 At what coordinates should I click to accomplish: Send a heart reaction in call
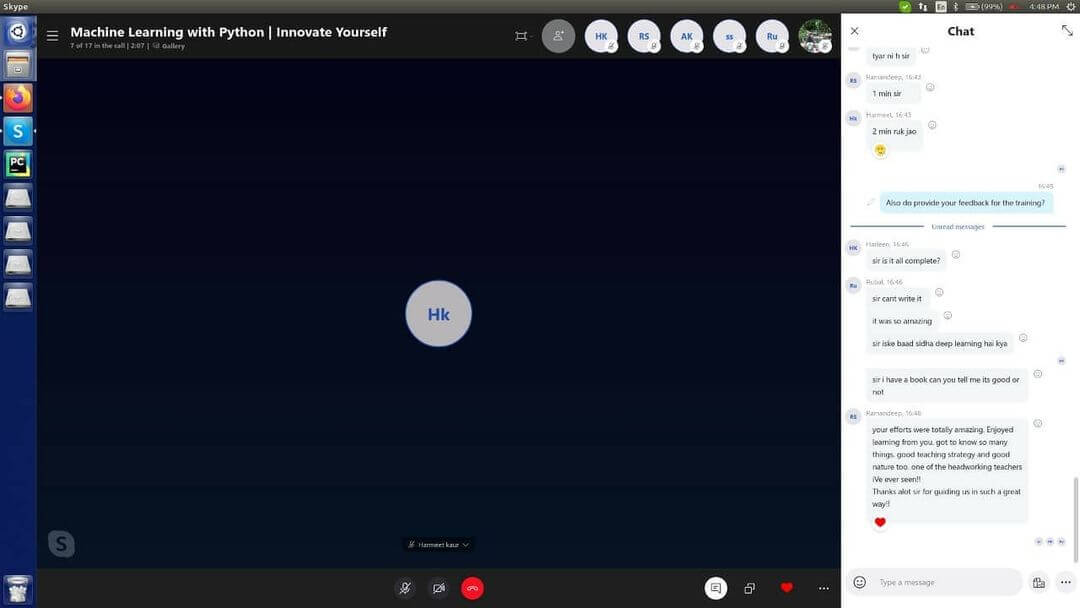pos(786,588)
